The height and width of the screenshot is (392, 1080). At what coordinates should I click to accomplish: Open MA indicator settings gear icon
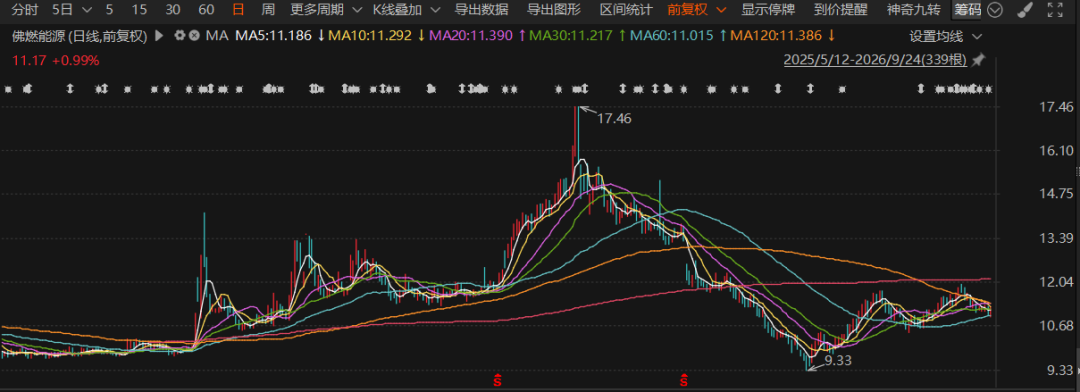coord(180,36)
